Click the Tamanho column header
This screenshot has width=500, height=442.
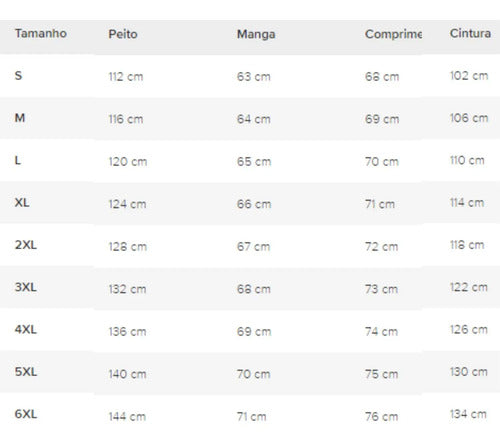coord(41,33)
